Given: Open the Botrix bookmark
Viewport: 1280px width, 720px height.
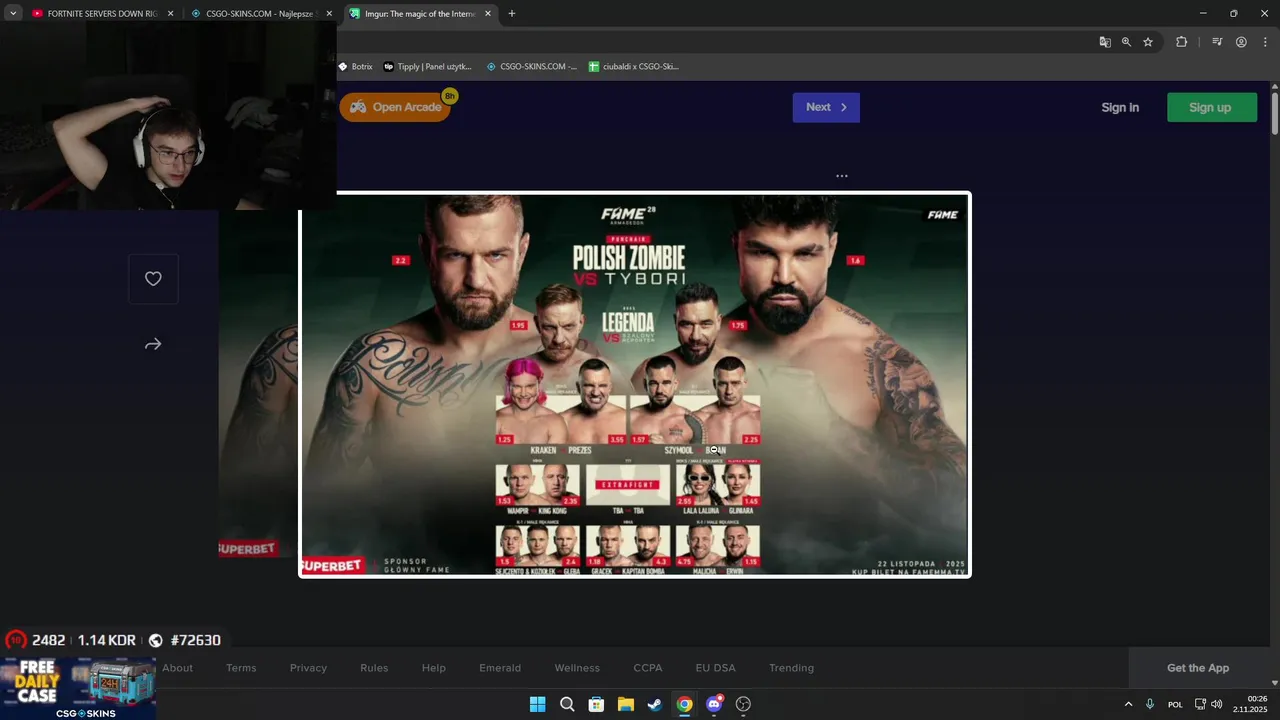Looking at the screenshot, I should [x=355, y=67].
